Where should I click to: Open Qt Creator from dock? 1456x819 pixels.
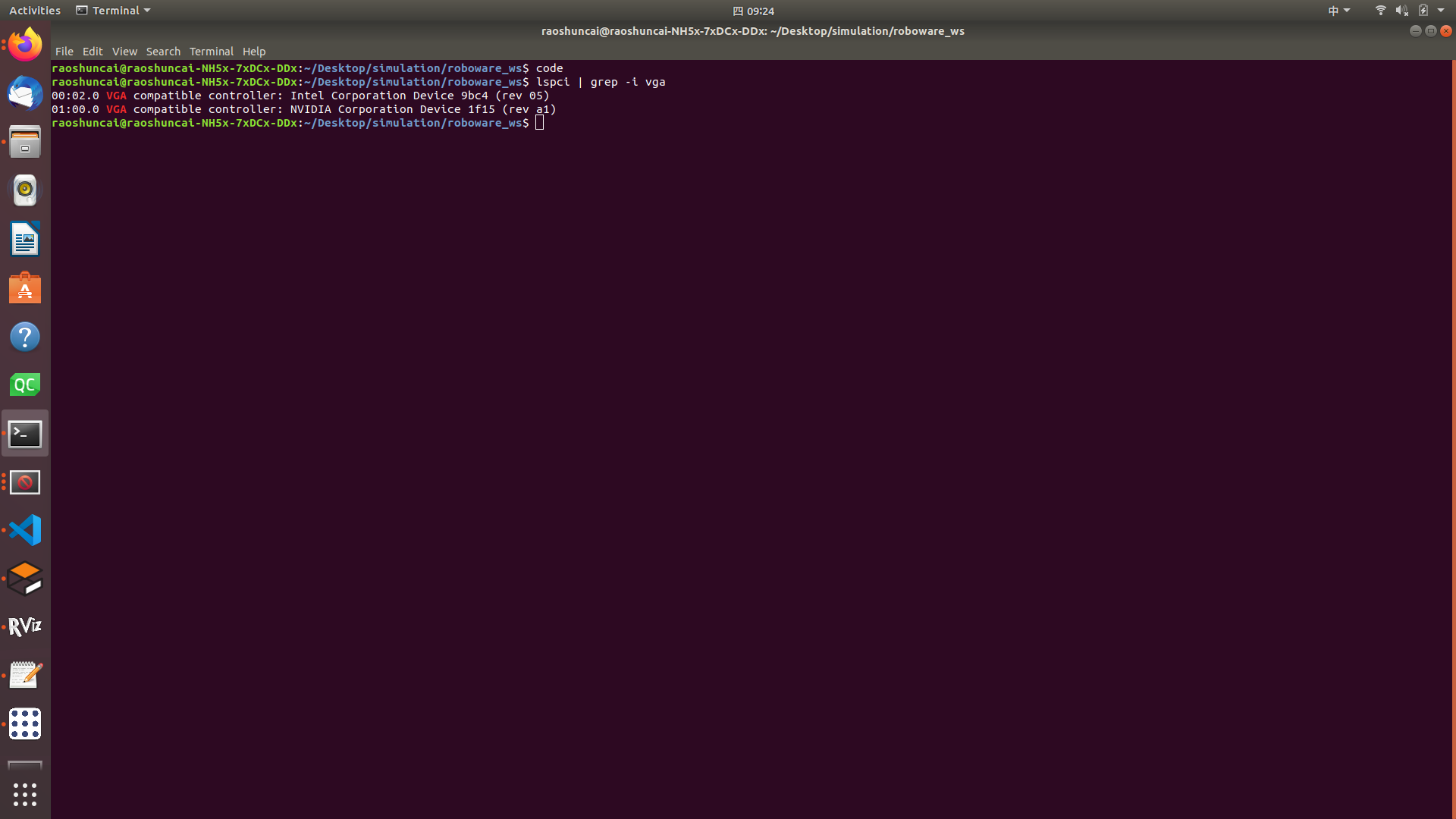pyautogui.click(x=25, y=385)
